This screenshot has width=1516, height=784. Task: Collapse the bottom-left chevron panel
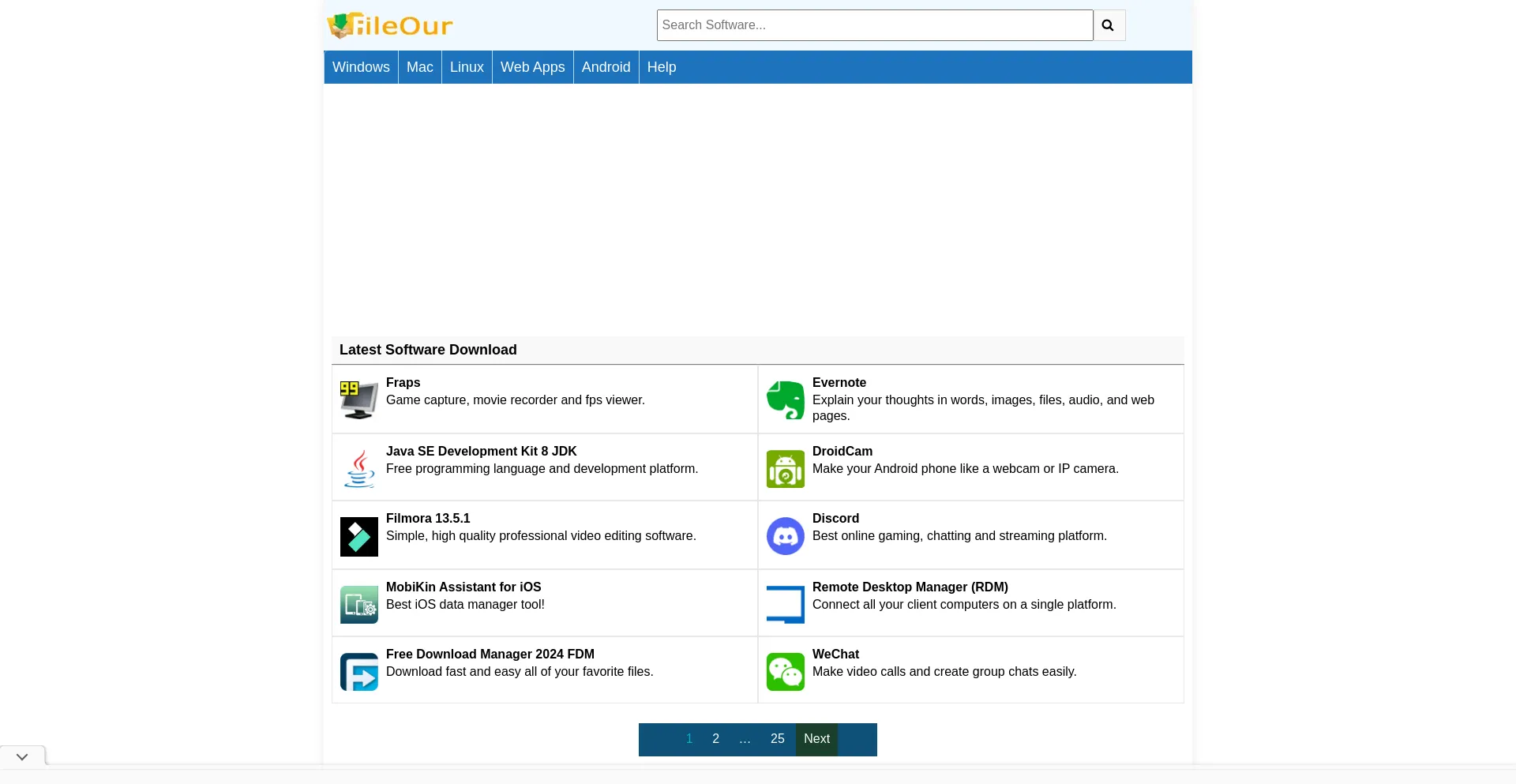coord(22,756)
